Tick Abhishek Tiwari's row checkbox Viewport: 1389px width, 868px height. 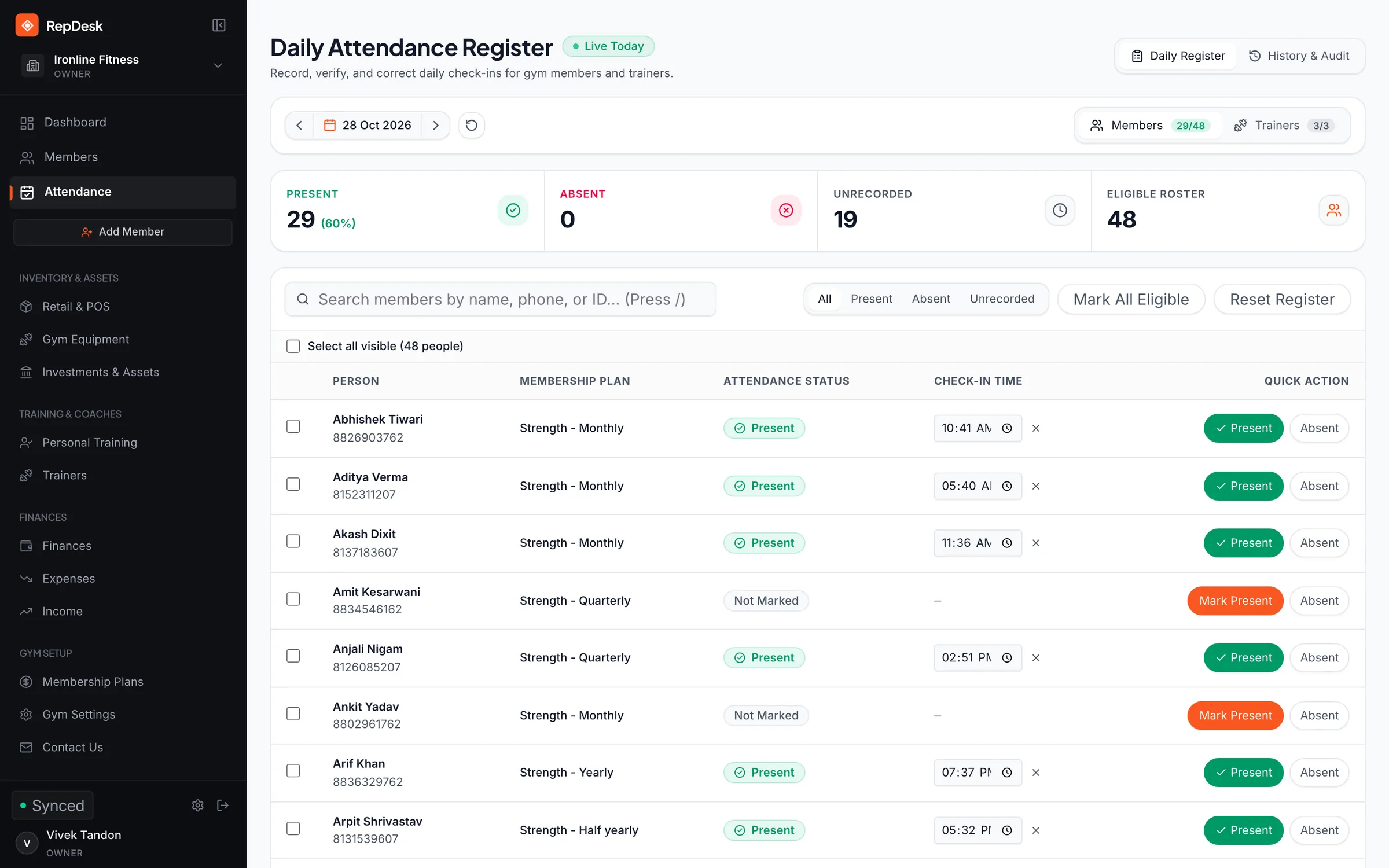tap(293, 426)
